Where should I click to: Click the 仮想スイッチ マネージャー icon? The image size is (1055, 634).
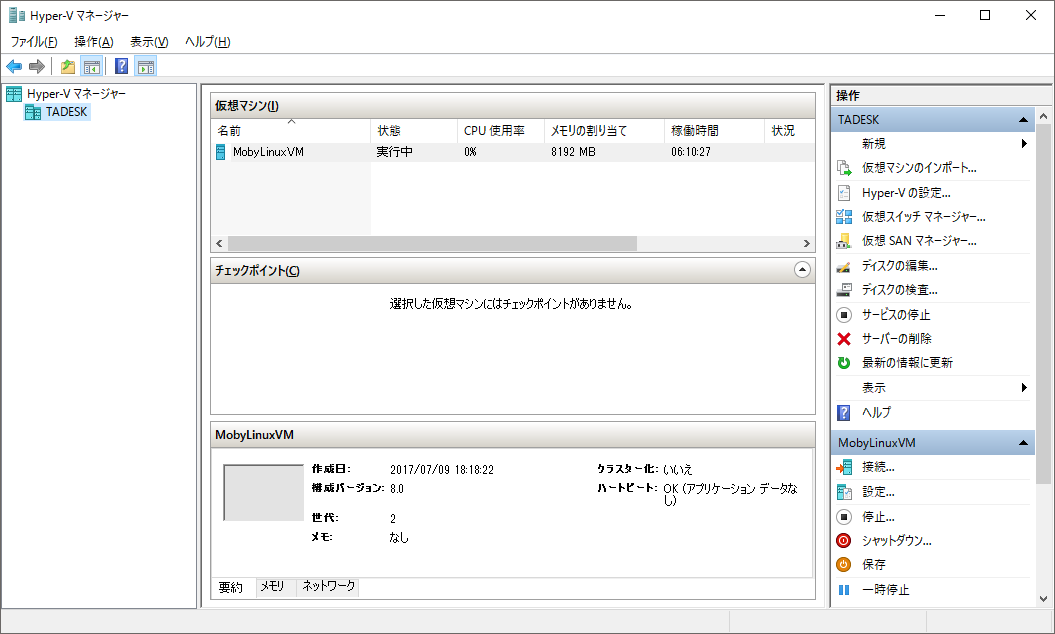844,217
